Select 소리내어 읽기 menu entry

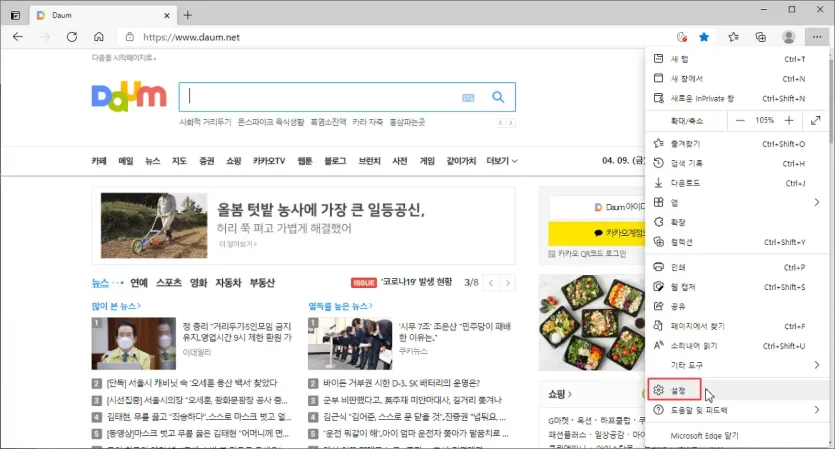[737, 346]
